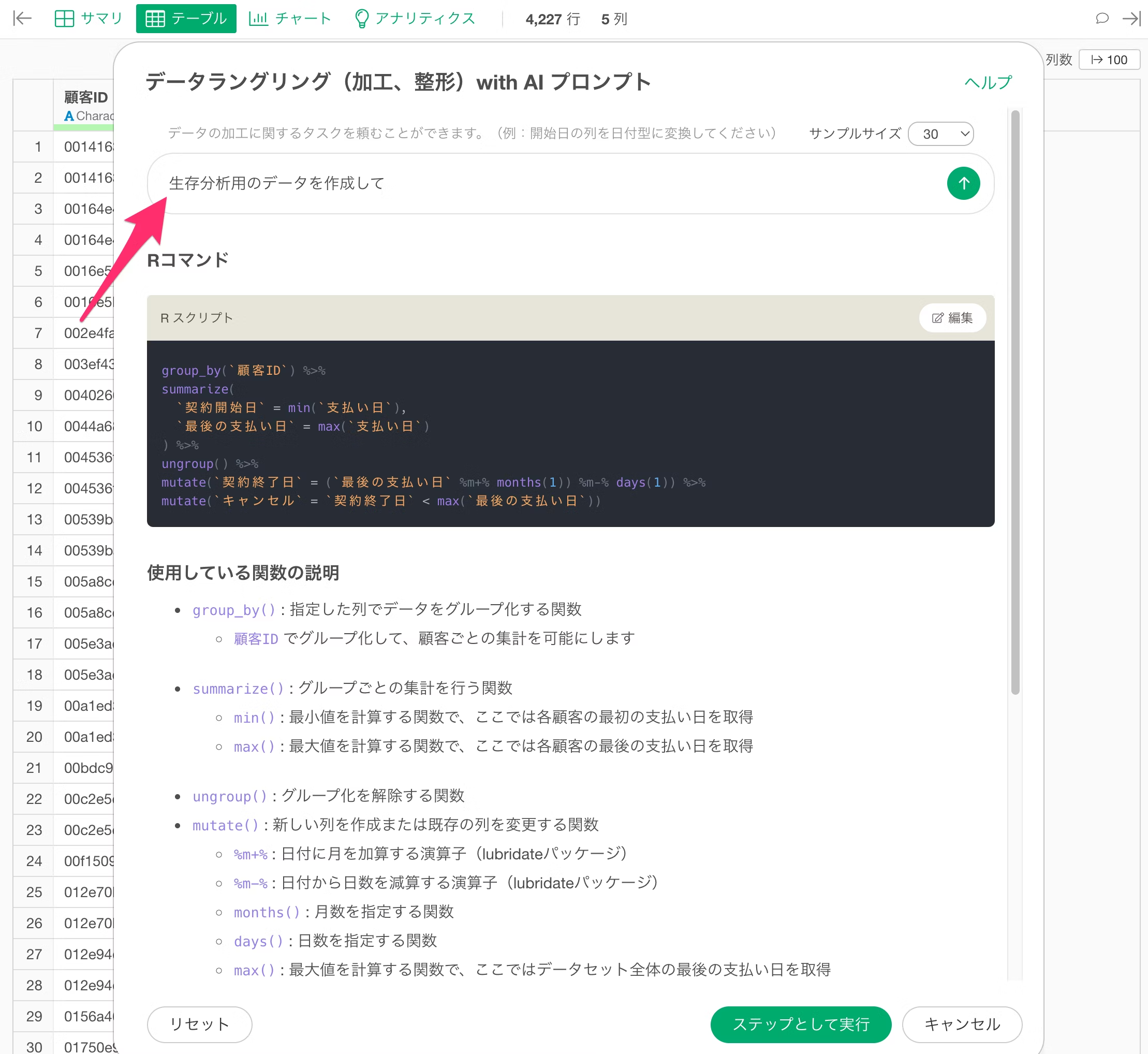Switch to the サマリ view
1148x1054 pixels.
point(89,18)
